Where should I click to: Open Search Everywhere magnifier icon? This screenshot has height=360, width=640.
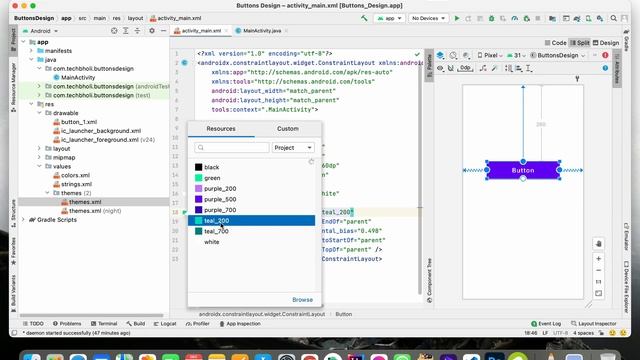(613, 18)
